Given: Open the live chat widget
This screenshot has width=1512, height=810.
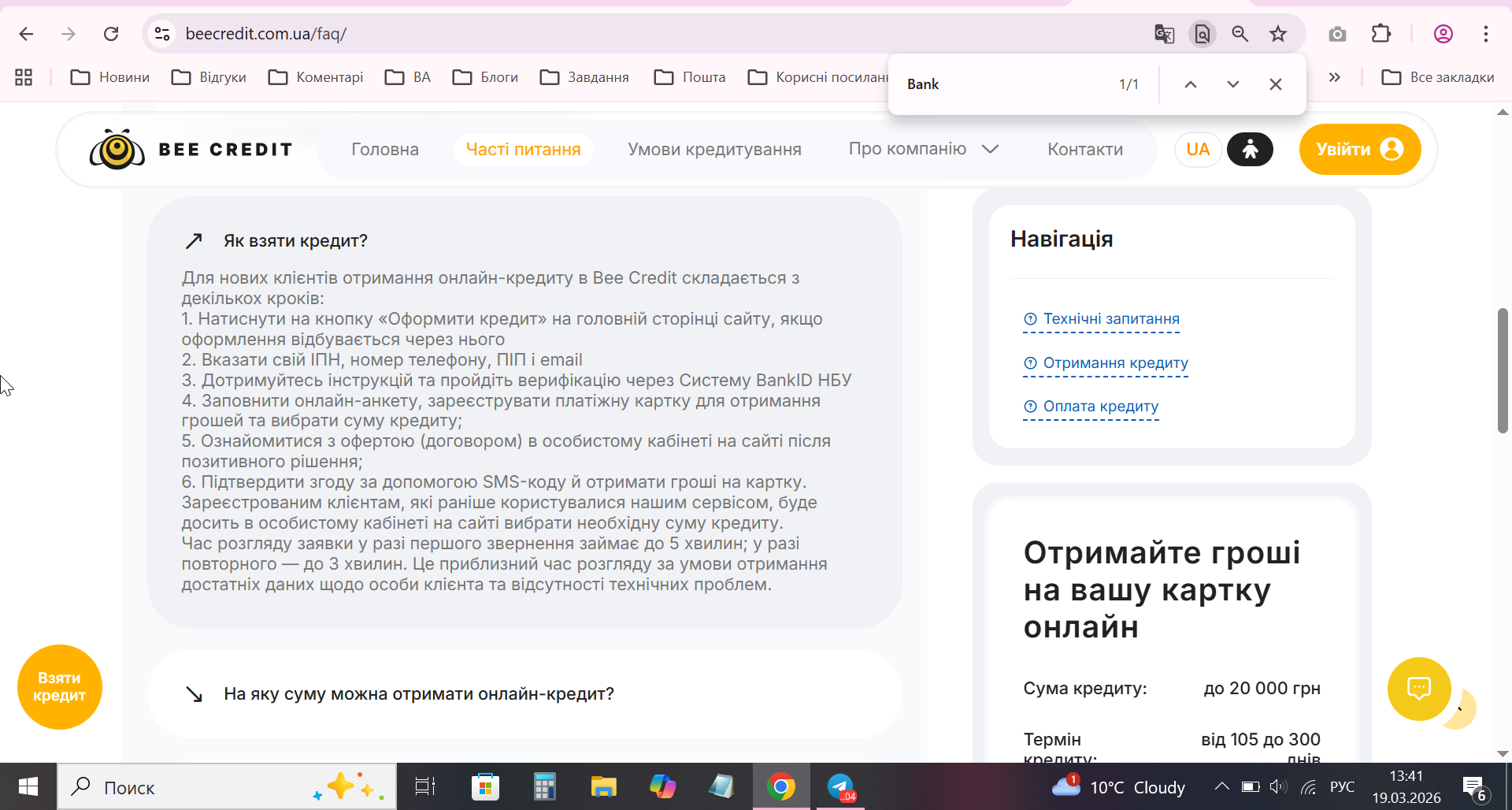Looking at the screenshot, I should 1419,689.
